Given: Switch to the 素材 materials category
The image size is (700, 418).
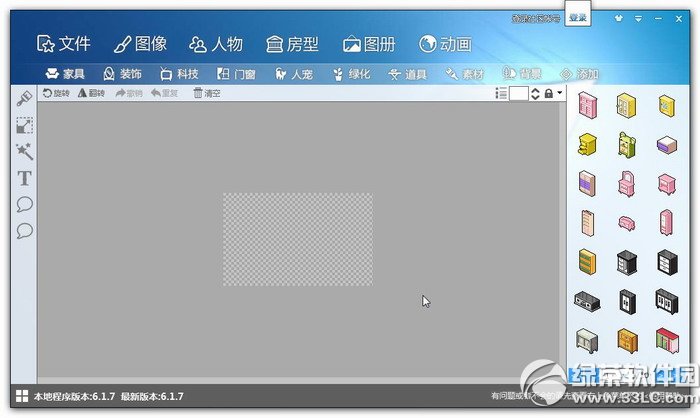Looking at the screenshot, I should (465, 74).
